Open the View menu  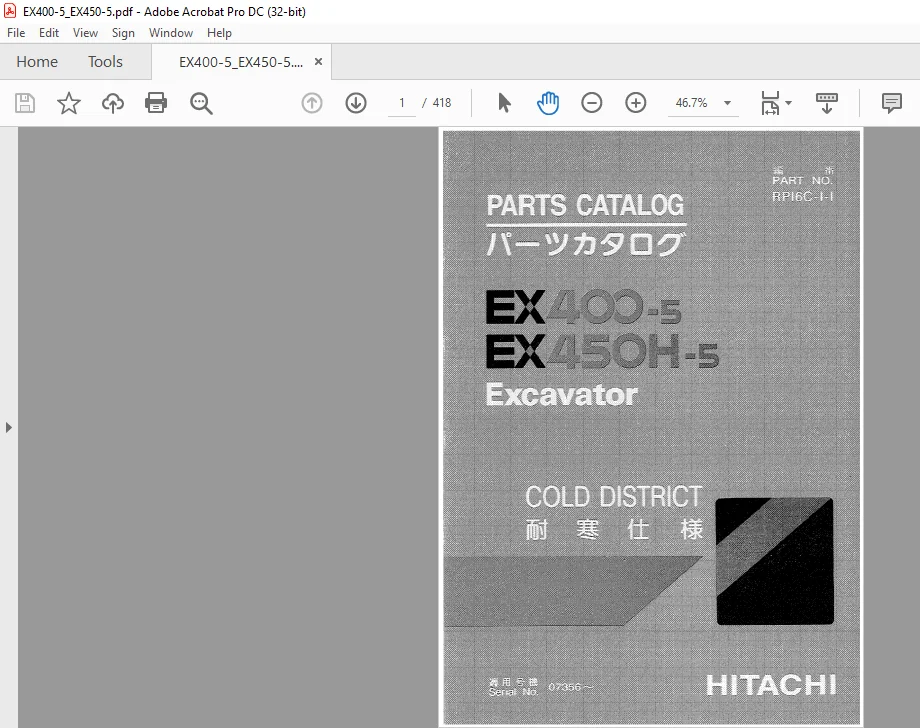[x=85, y=33]
